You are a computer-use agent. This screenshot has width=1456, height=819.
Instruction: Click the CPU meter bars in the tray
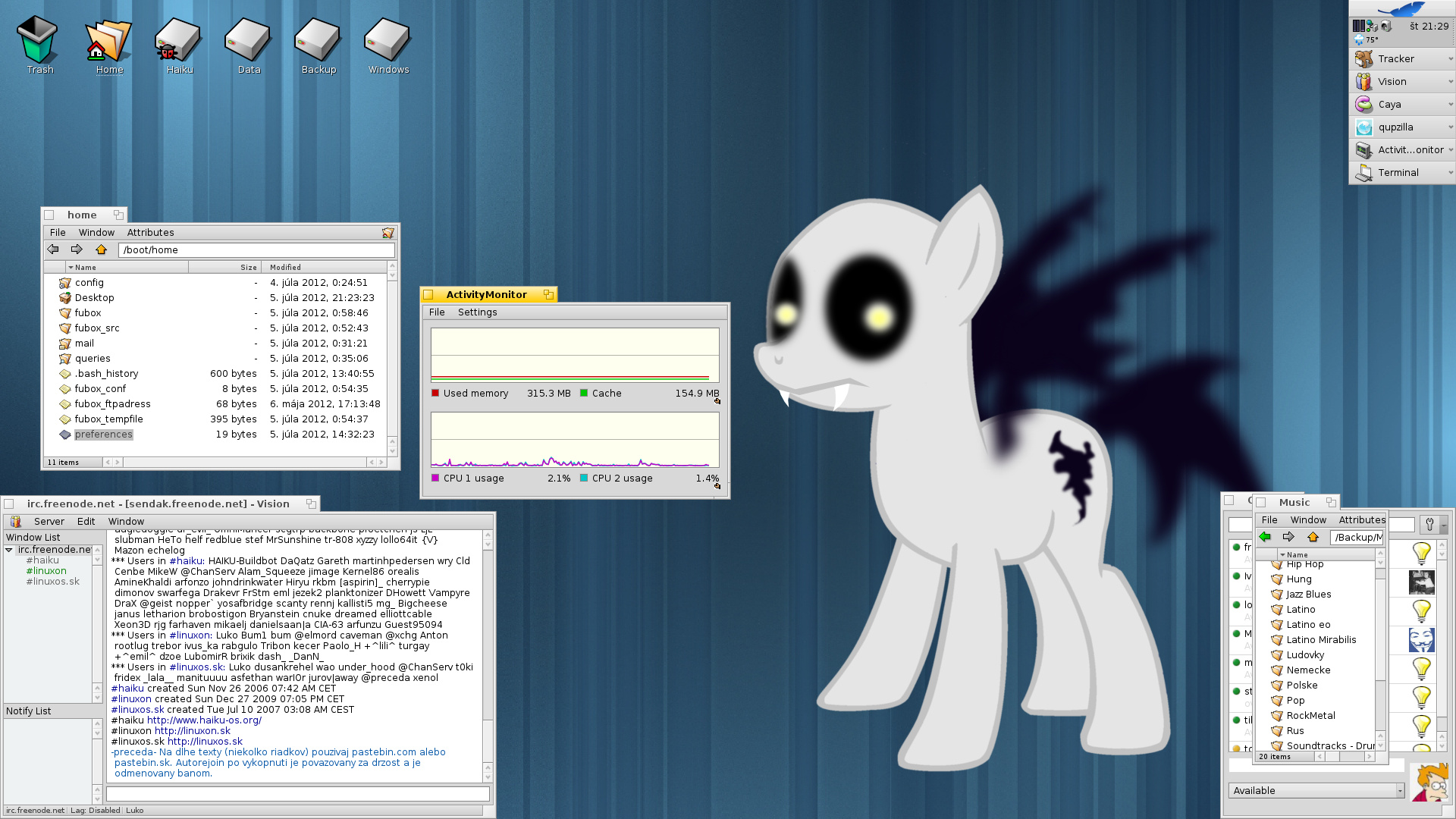click(x=1359, y=27)
